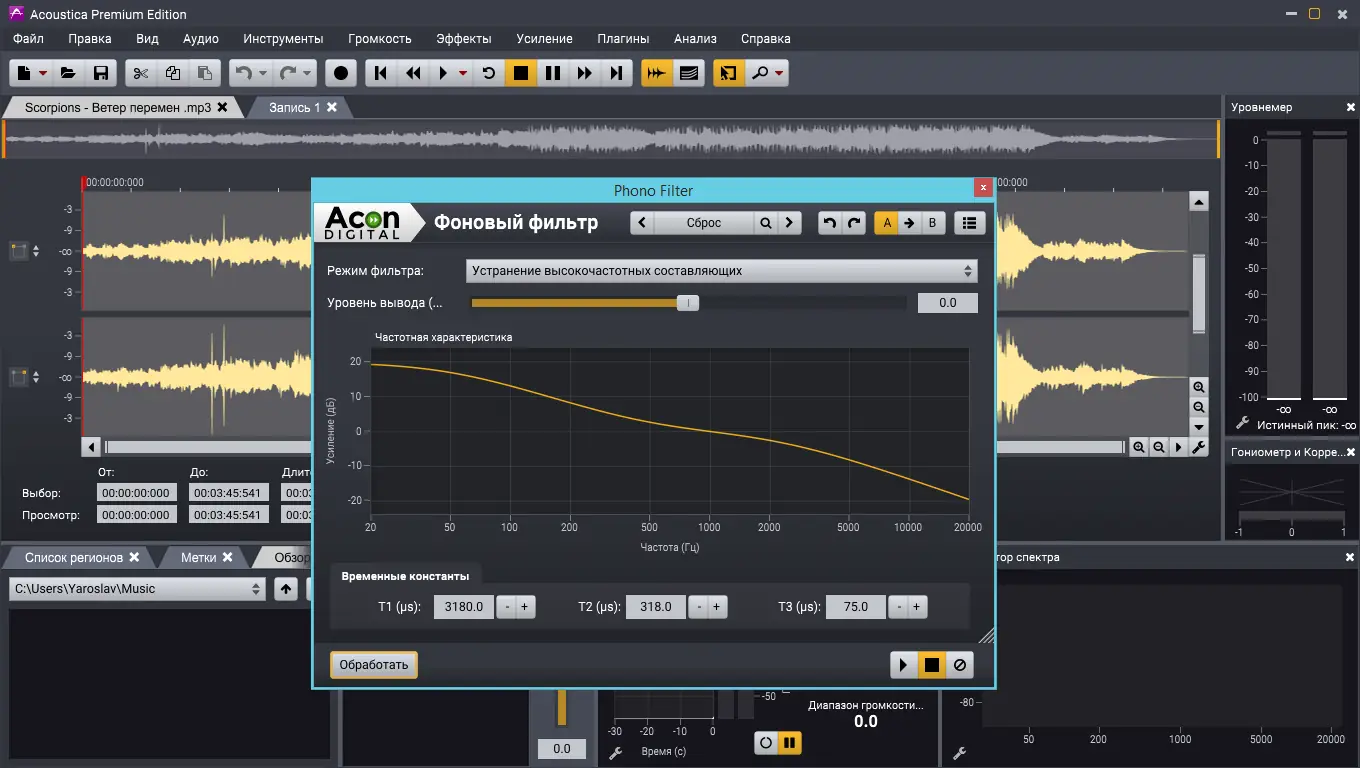Open the Эффекты menu
This screenshot has width=1360, height=768.
[x=464, y=39]
